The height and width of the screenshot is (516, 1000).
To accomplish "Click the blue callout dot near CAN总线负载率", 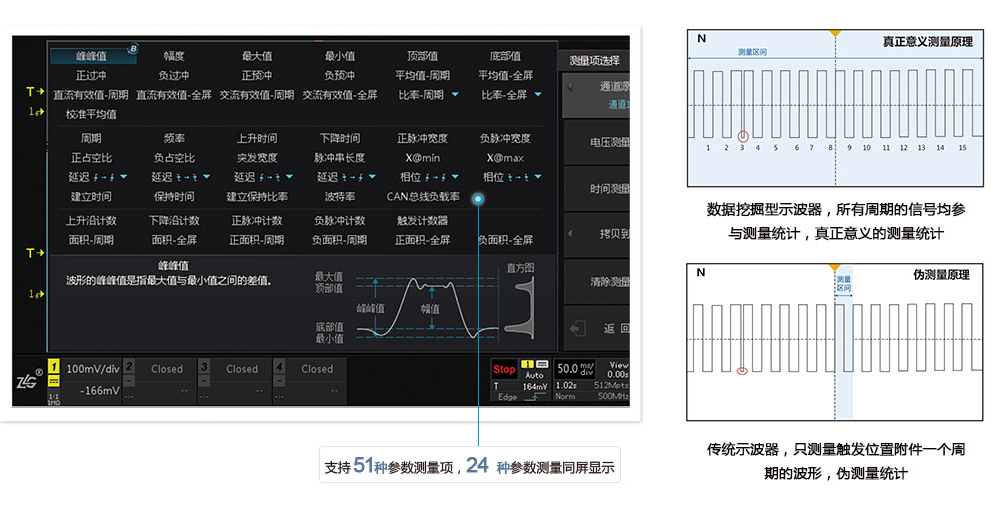I will click(479, 198).
